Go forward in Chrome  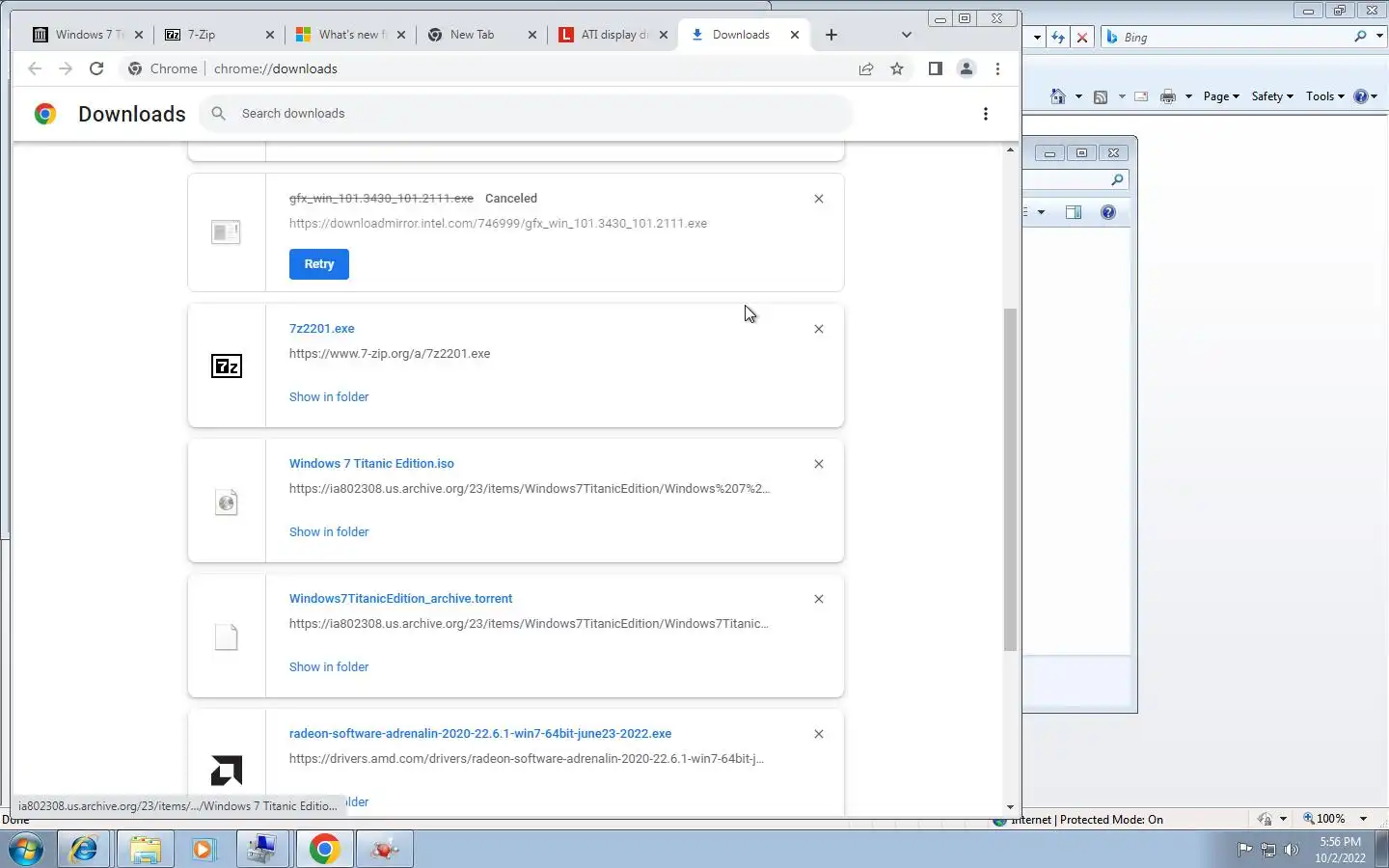pyautogui.click(x=65, y=68)
